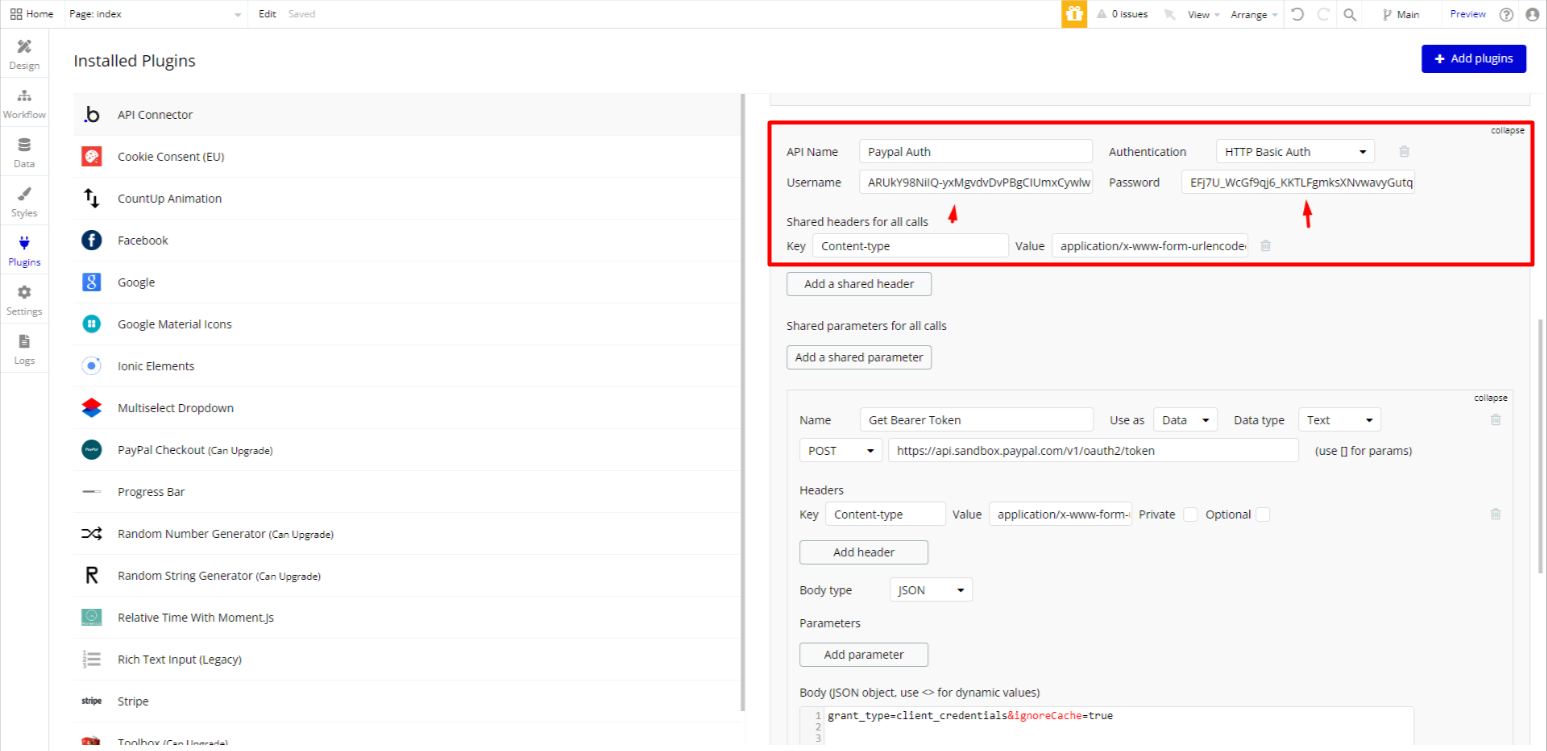Switch to the Workflow tab
This screenshot has width=1547, height=751.
point(24,104)
